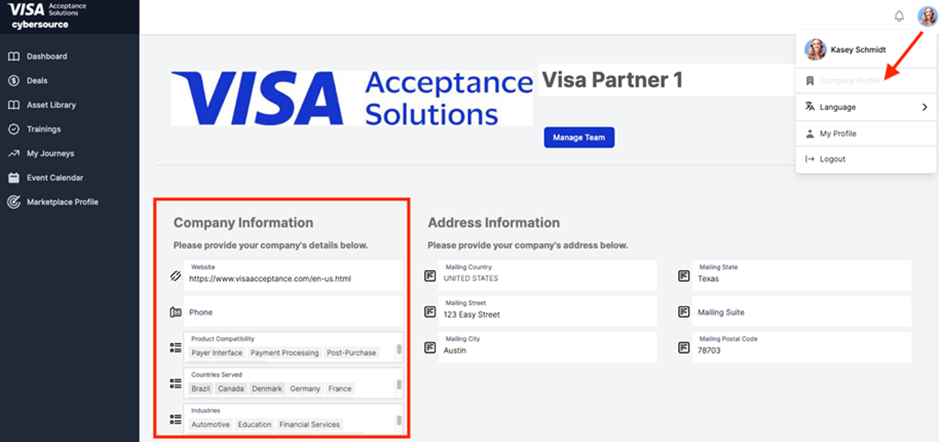Screen dimensions: 939x442
Task: Click the Event Calendar icon
Action: click(x=14, y=178)
